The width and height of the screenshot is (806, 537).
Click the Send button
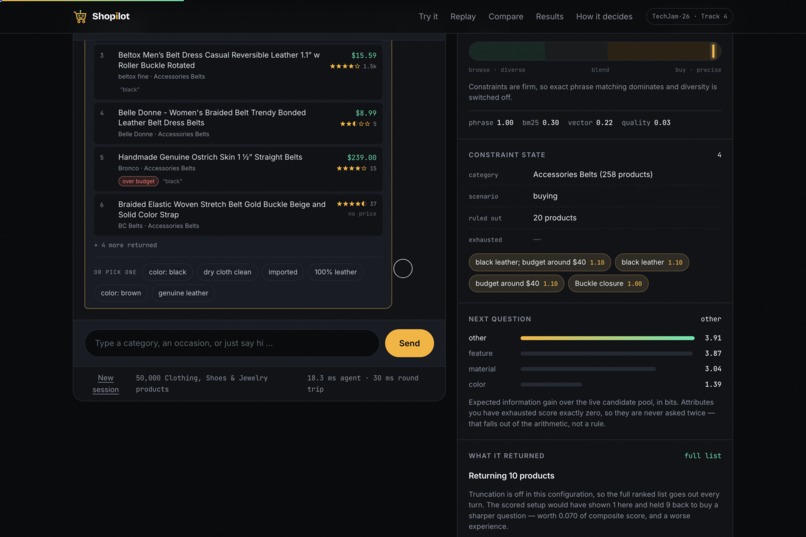coord(409,343)
